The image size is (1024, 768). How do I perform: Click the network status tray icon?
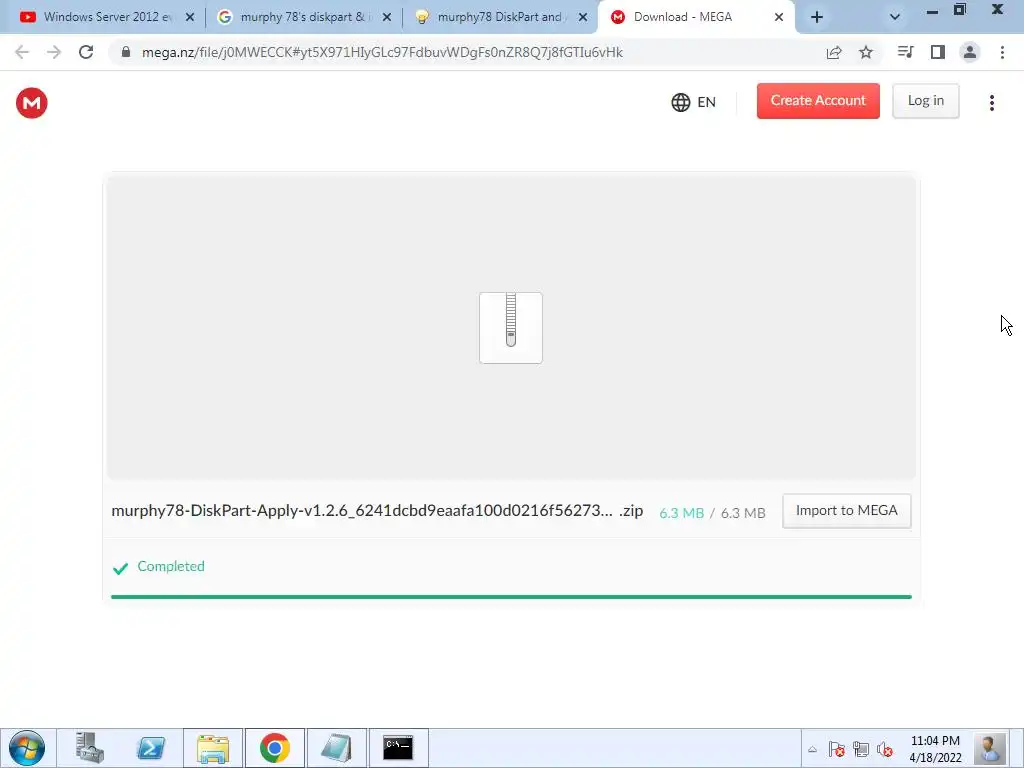861,749
